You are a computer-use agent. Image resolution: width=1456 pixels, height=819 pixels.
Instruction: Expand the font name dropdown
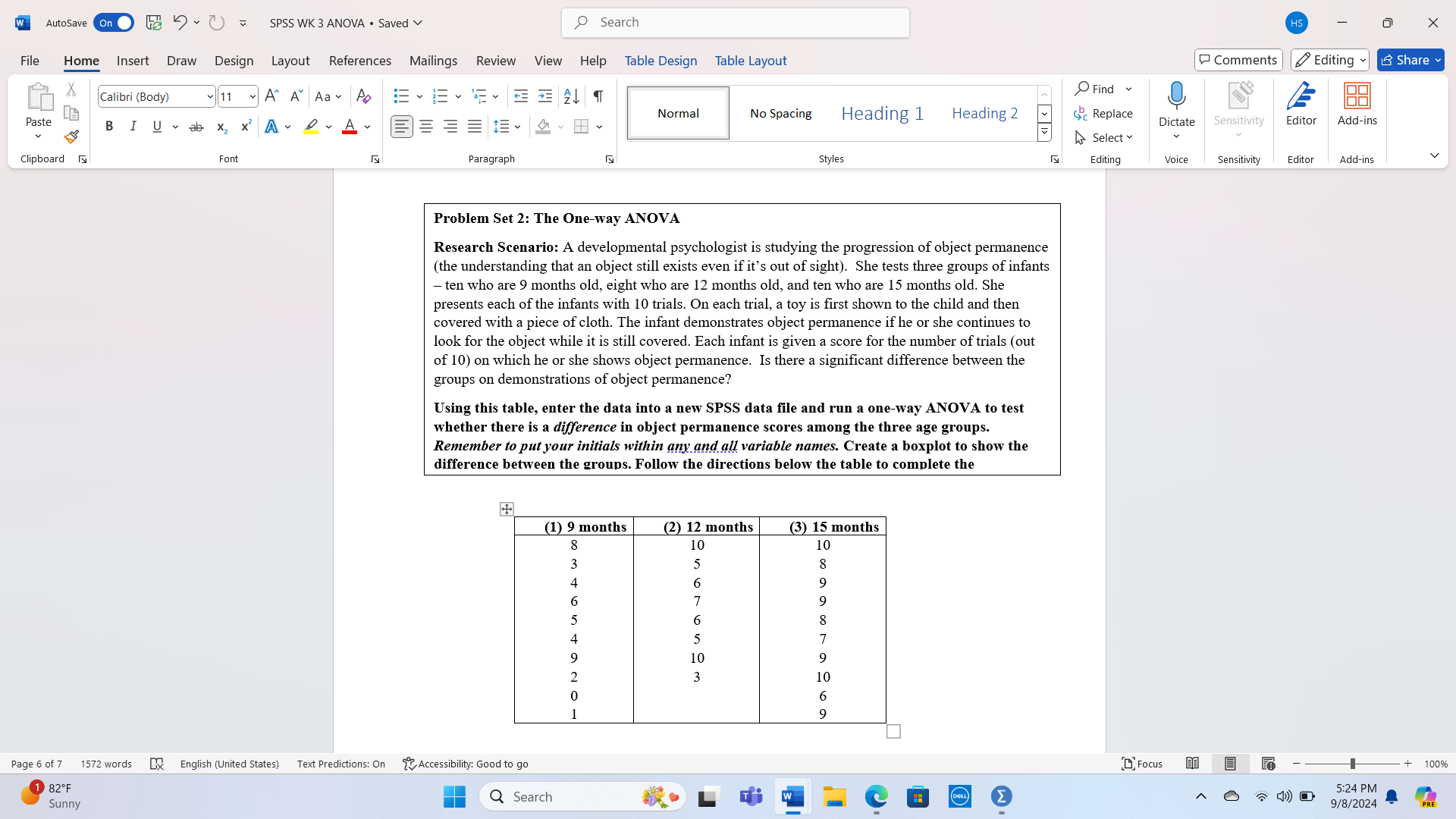[210, 96]
